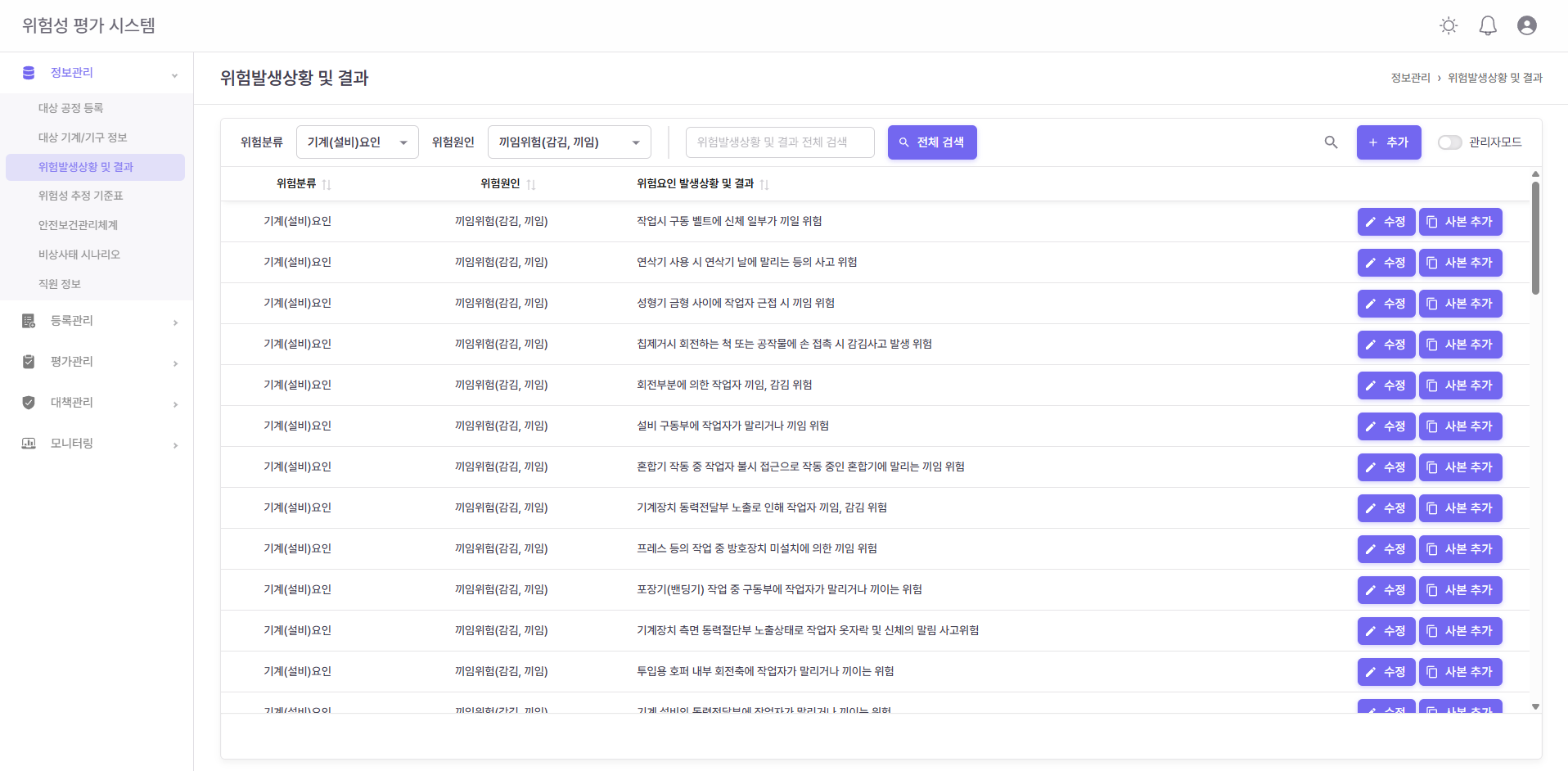Open the notifications bell
Viewport: 1568px width, 771px height.
[x=1488, y=26]
